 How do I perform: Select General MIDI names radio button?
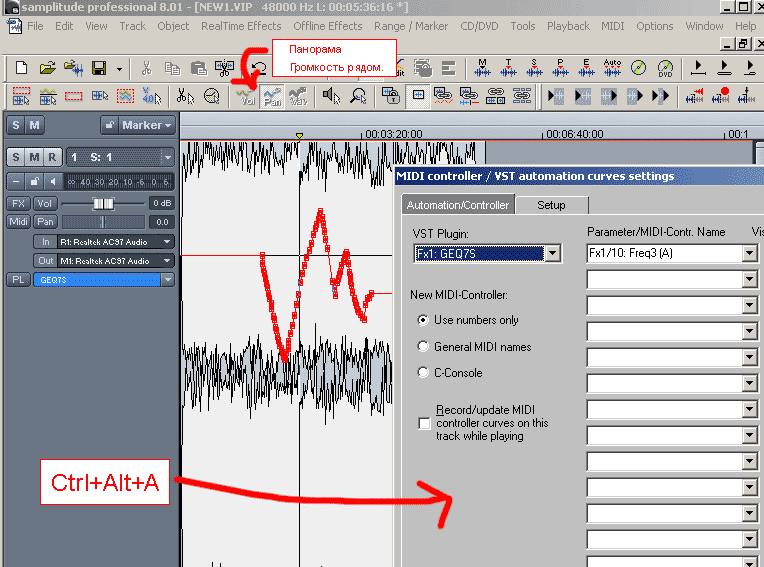[423, 346]
